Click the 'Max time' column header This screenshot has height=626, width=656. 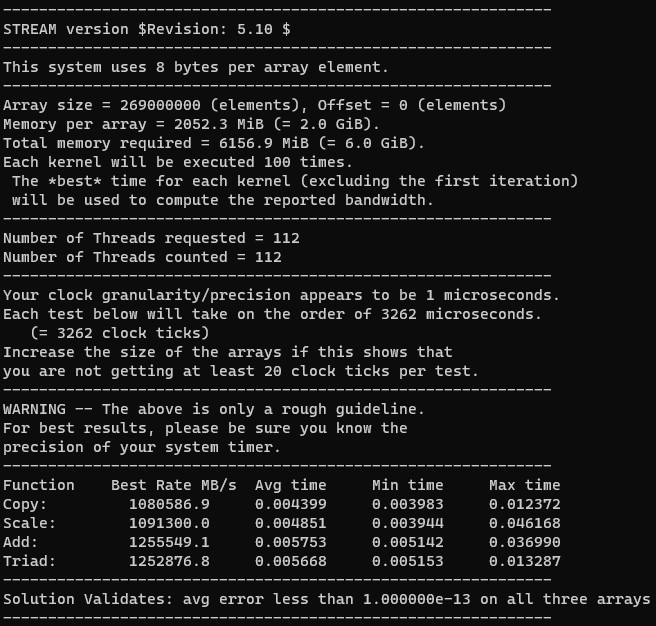[524, 485]
